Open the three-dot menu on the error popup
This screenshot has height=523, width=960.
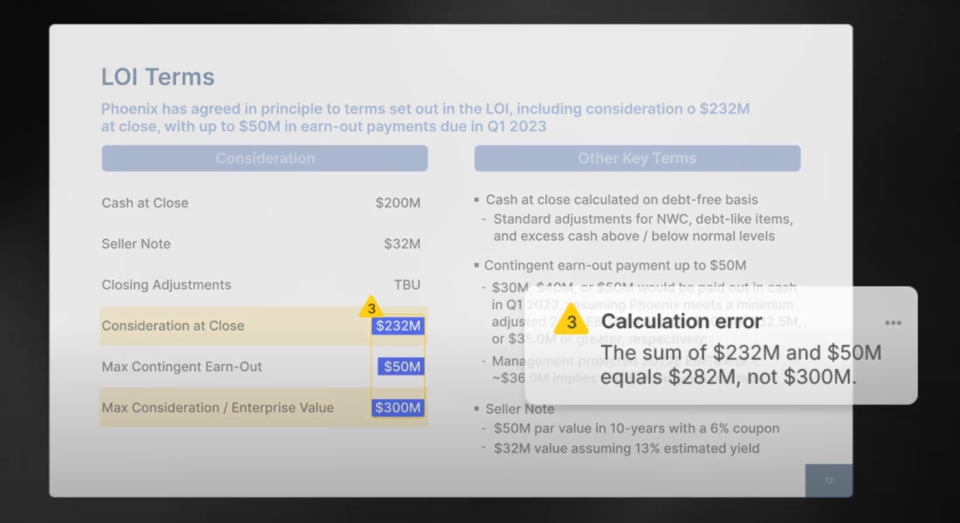click(893, 323)
